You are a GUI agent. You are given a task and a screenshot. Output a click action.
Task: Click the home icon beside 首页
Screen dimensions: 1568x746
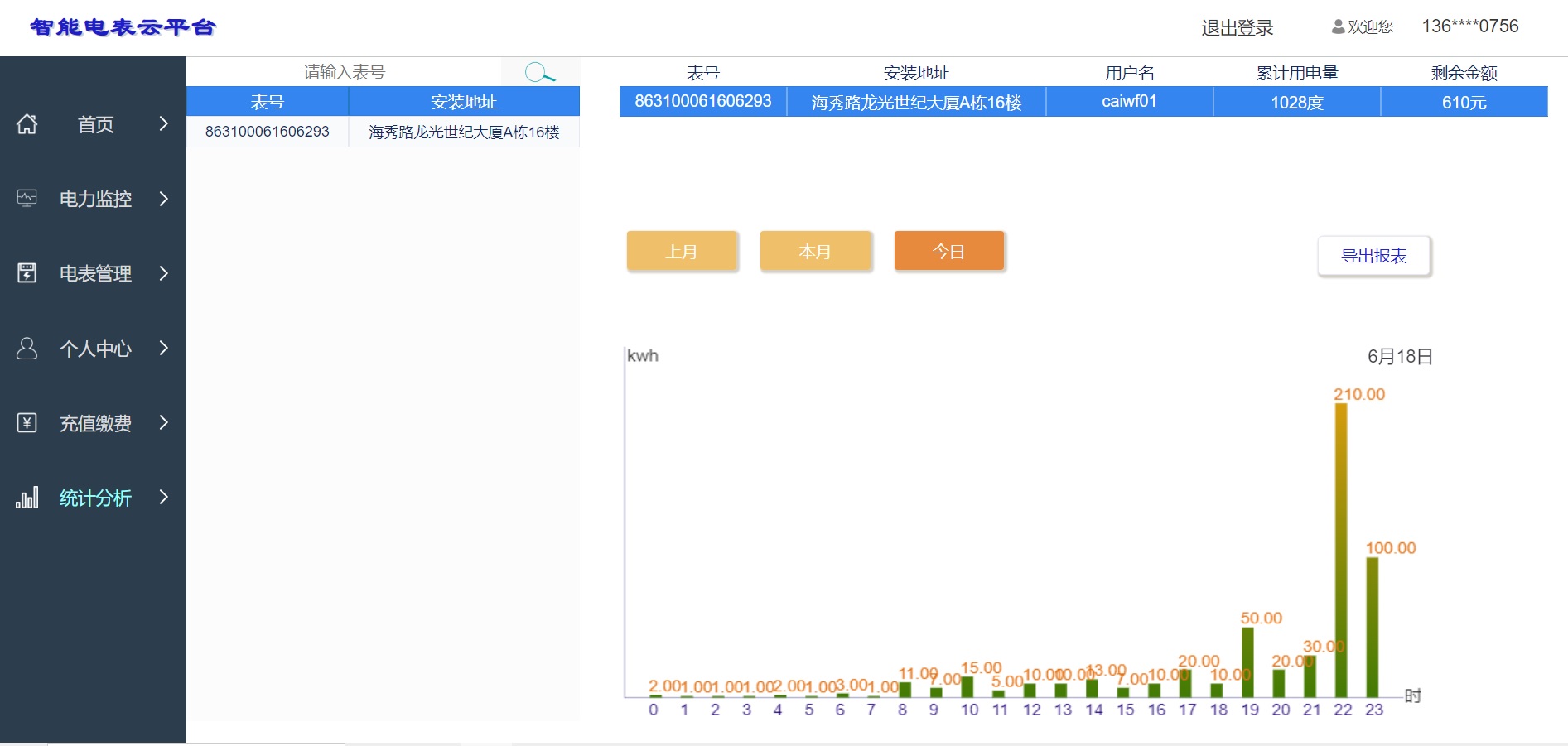point(27,124)
